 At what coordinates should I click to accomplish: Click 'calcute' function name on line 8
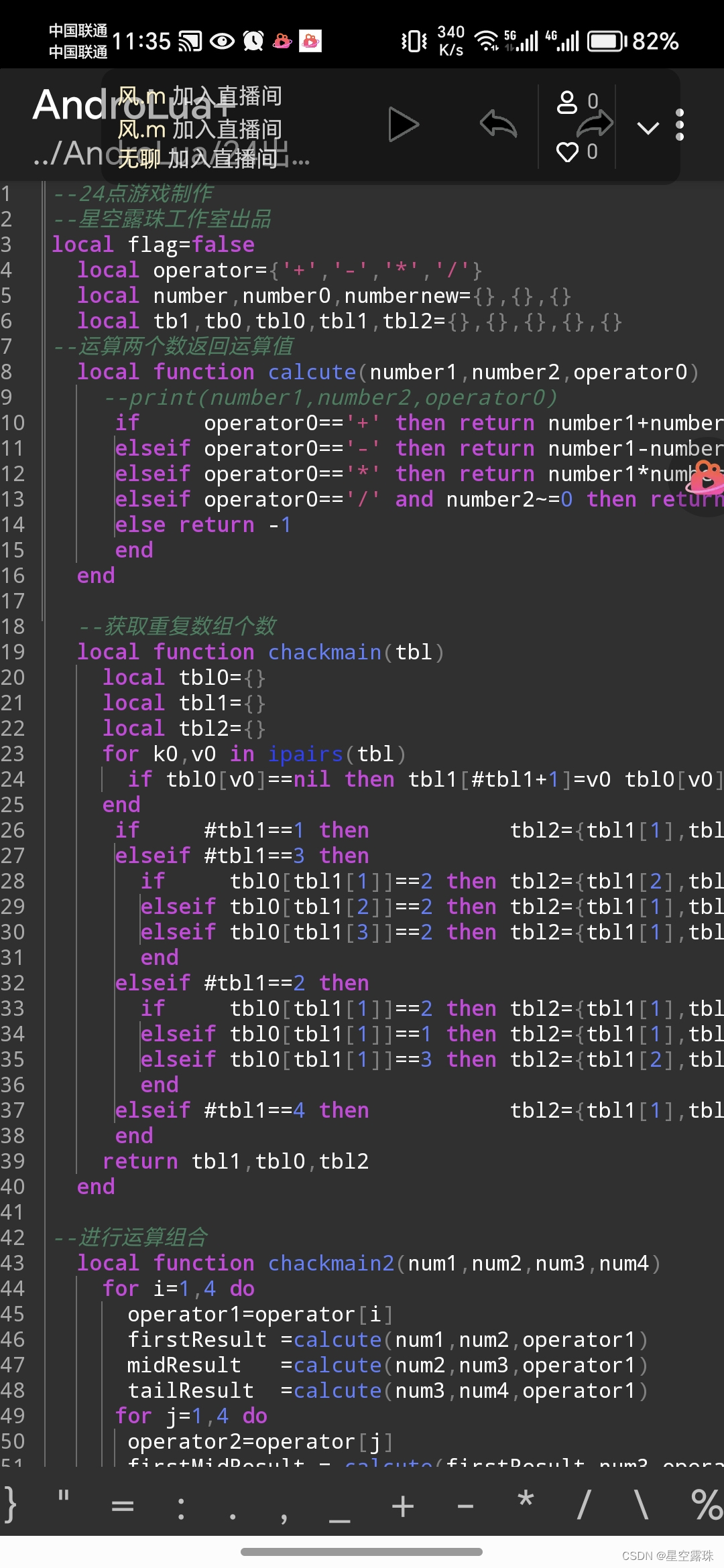pos(312,372)
